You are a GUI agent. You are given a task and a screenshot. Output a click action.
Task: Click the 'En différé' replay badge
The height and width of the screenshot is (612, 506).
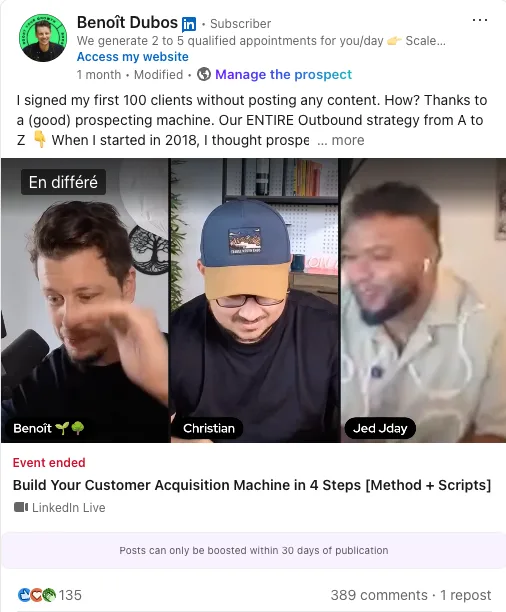pos(63,182)
